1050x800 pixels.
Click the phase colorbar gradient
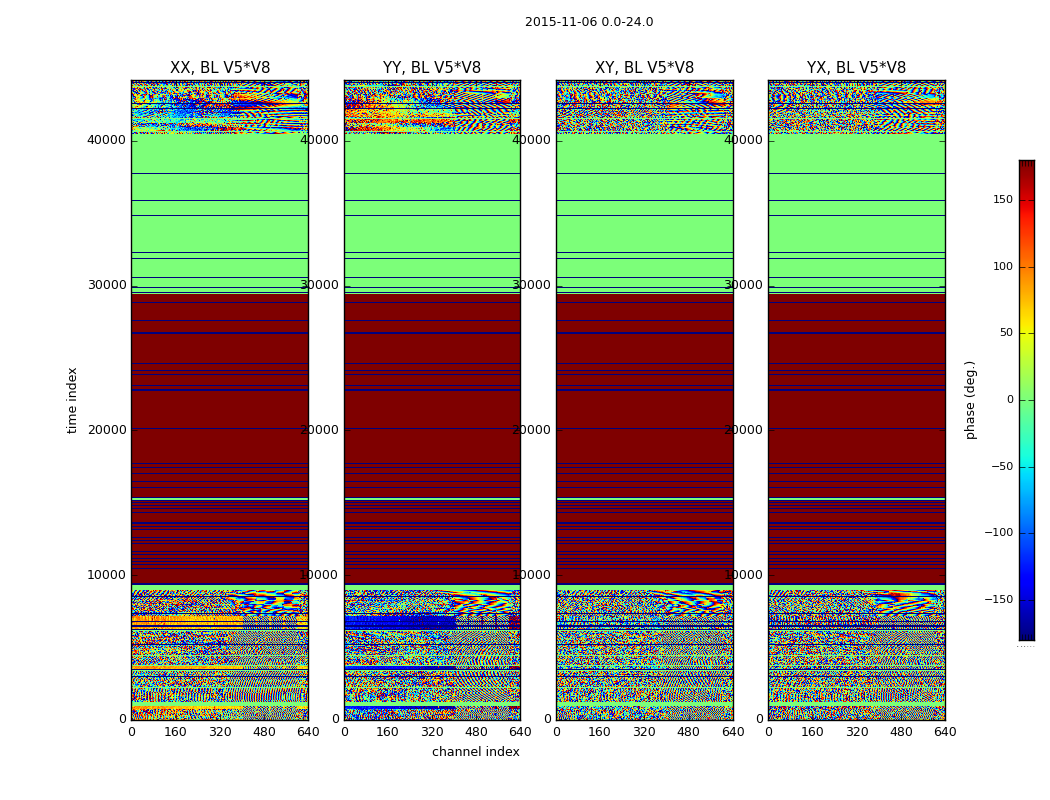pos(1026,400)
